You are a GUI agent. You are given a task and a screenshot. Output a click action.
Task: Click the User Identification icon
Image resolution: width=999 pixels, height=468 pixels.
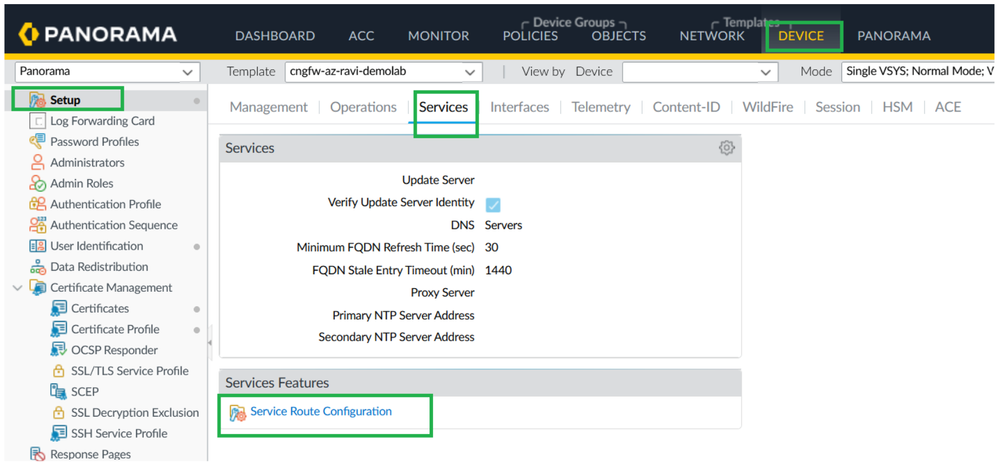(38, 246)
